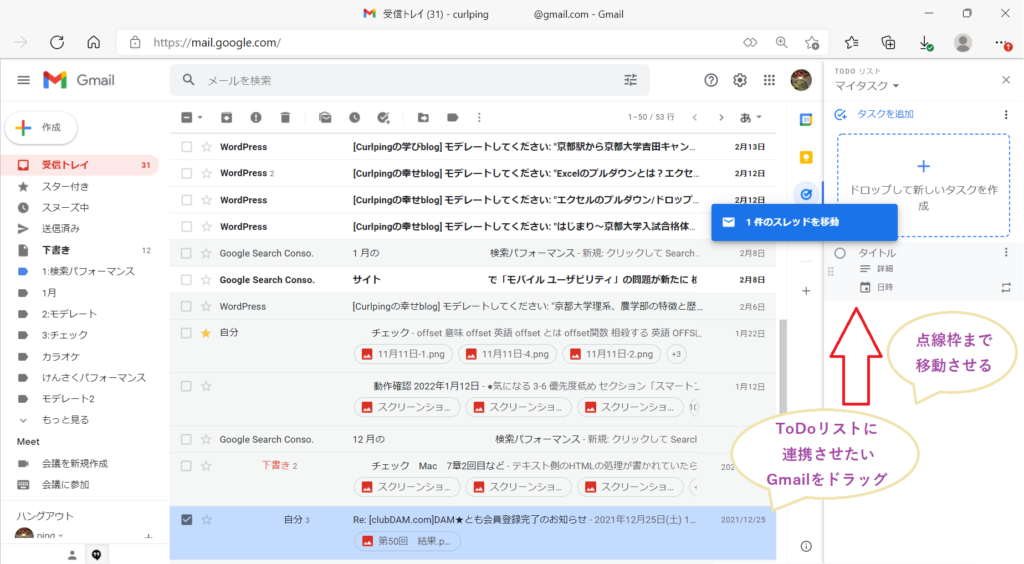Open task item options three dots
The height and width of the screenshot is (564, 1024).
click(1006, 252)
